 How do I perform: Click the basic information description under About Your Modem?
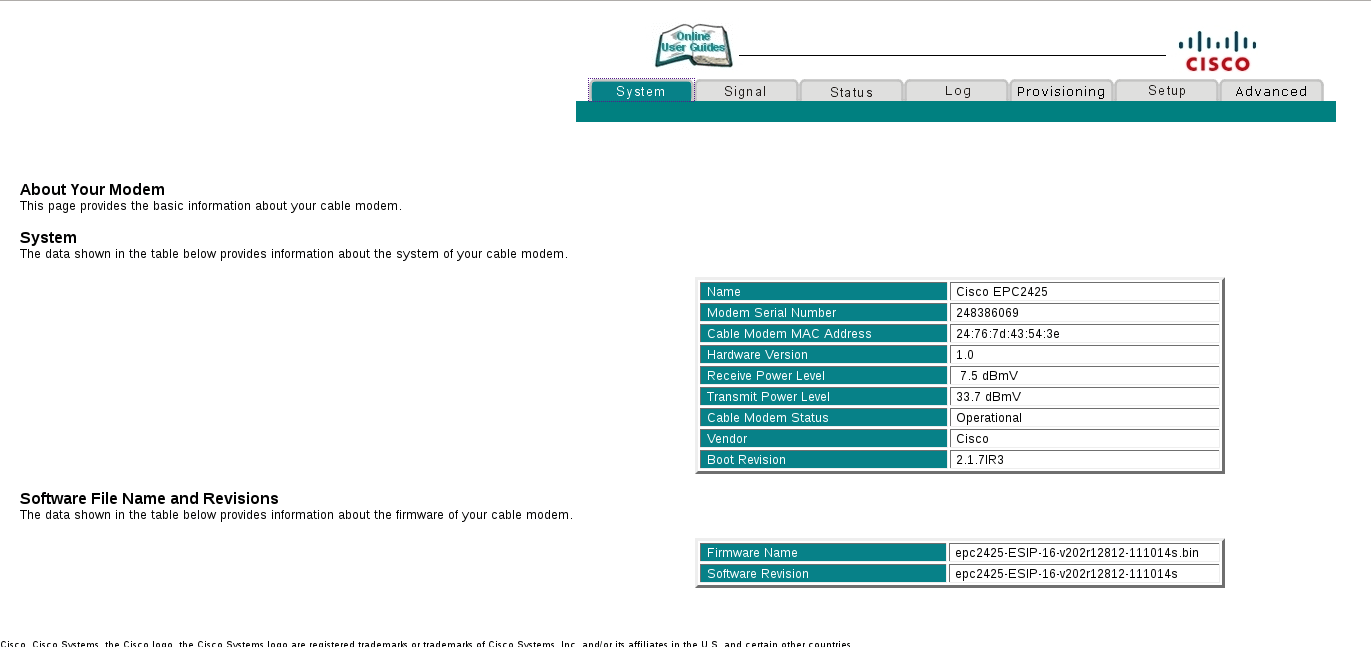211,206
